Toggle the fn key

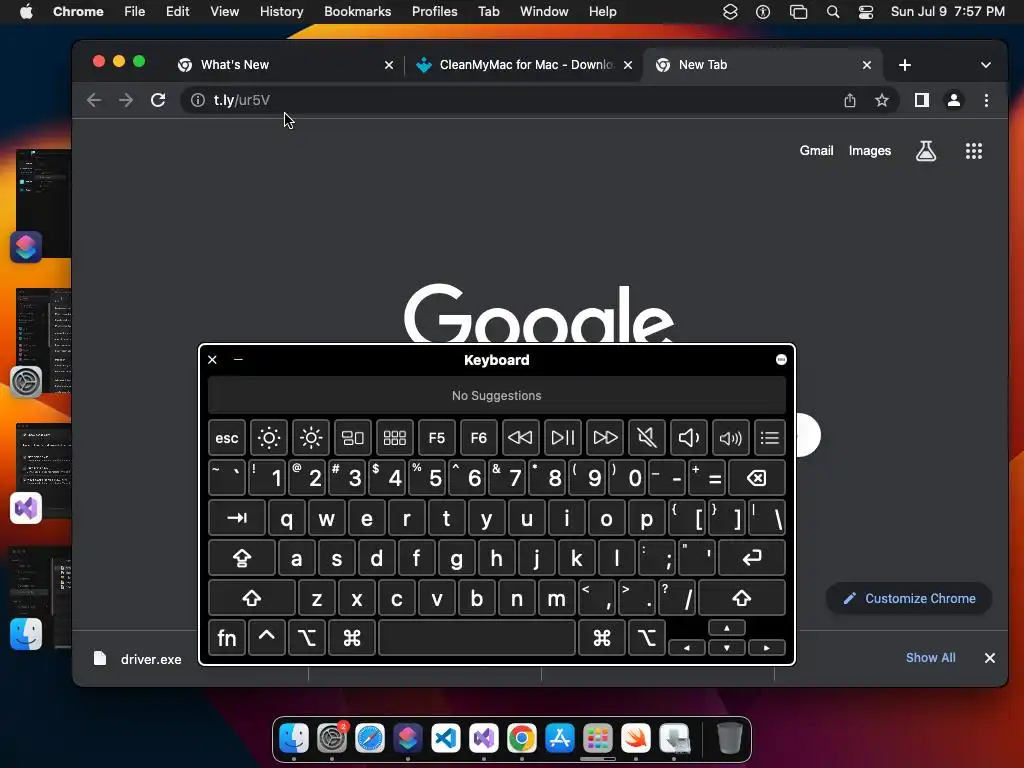tap(227, 637)
